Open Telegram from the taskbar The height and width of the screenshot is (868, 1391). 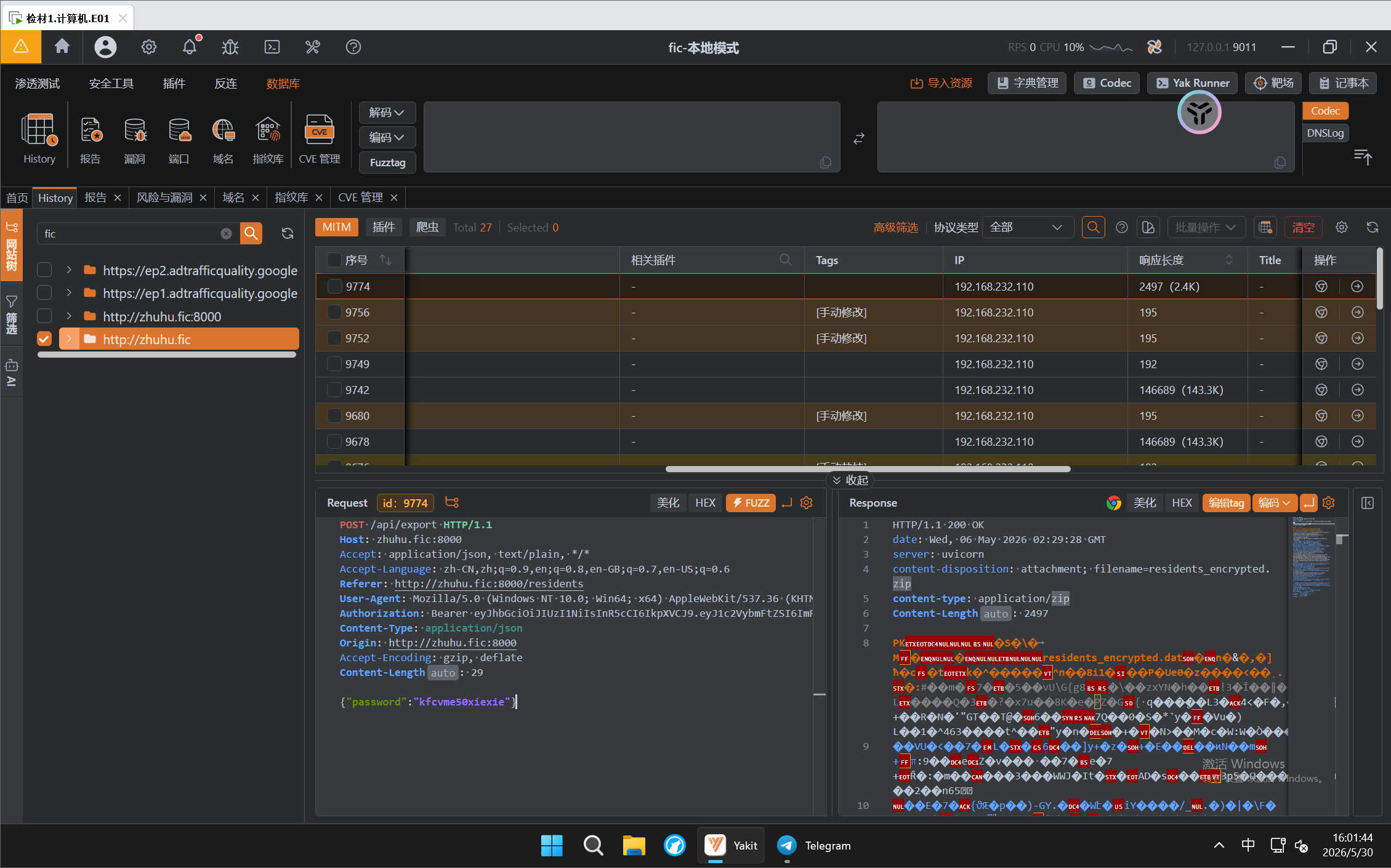click(814, 845)
